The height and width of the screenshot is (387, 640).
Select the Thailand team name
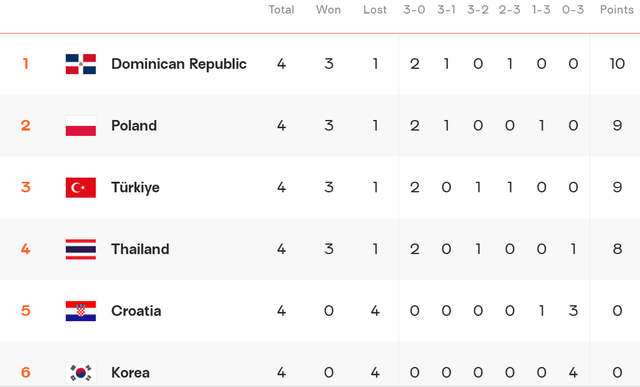click(140, 249)
